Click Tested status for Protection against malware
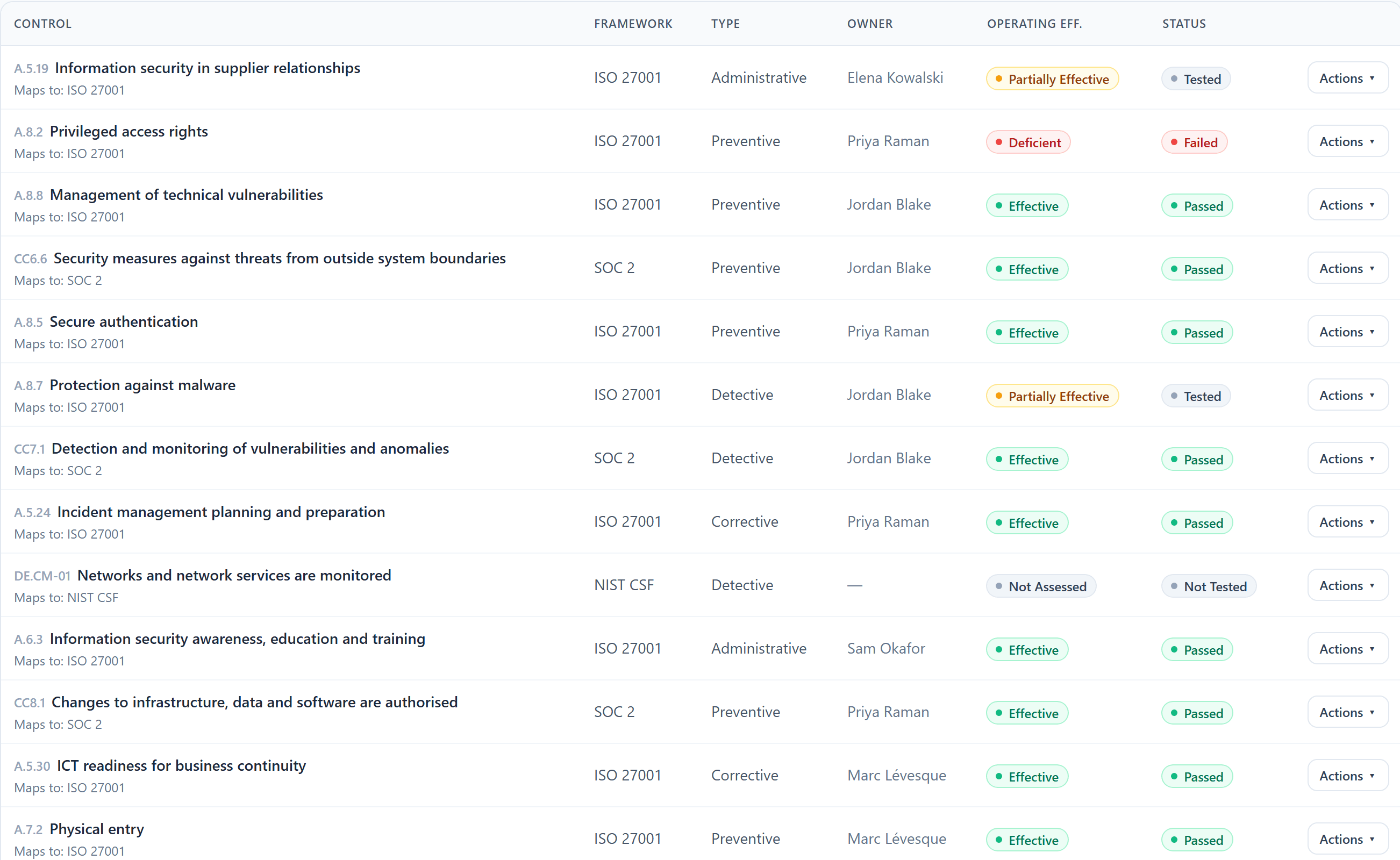This screenshot has width=1400, height=860. 1196,396
